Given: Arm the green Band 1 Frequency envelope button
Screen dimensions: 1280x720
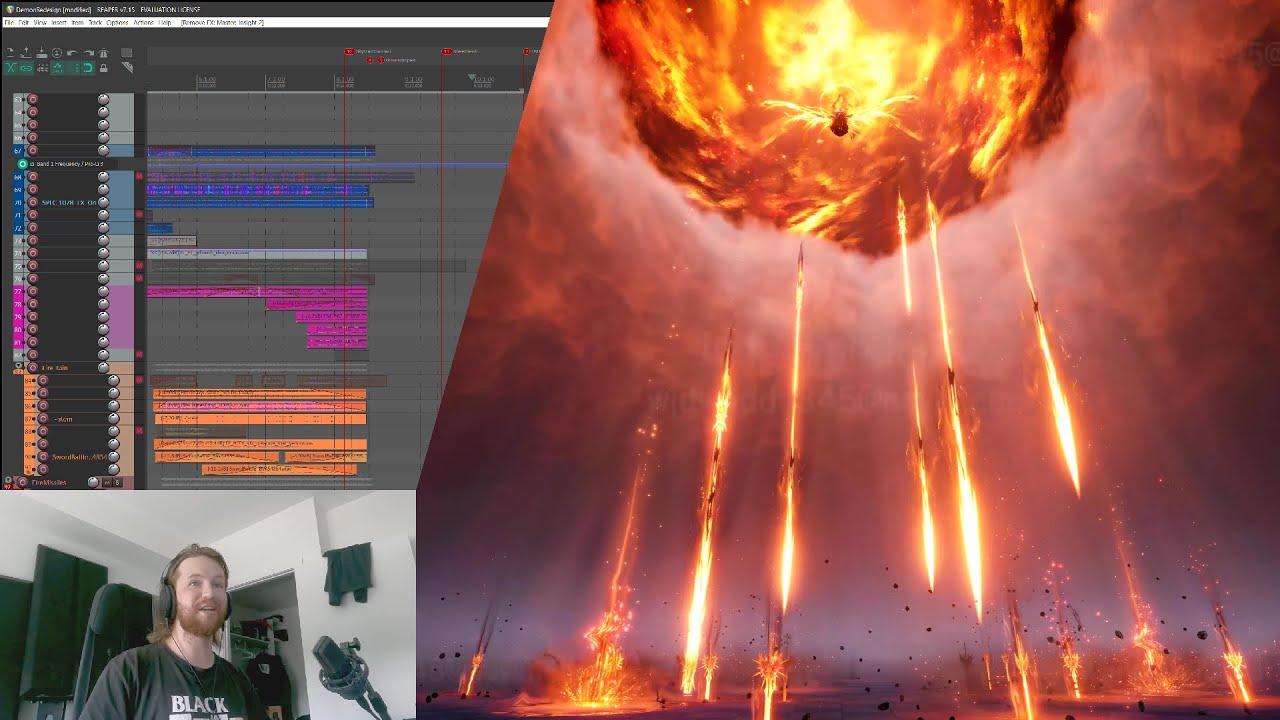Looking at the screenshot, I should [x=22, y=164].
